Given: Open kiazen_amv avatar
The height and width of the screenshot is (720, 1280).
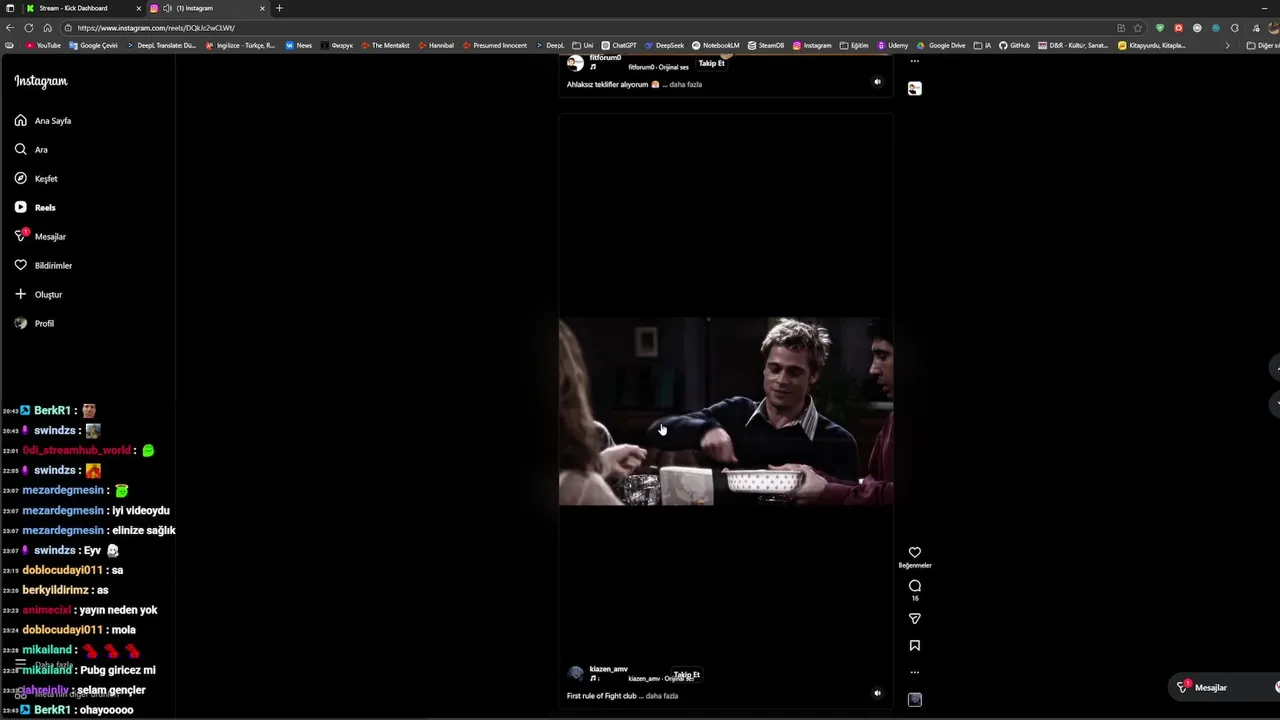Looking at the screenshot, I should click(575, 674).
